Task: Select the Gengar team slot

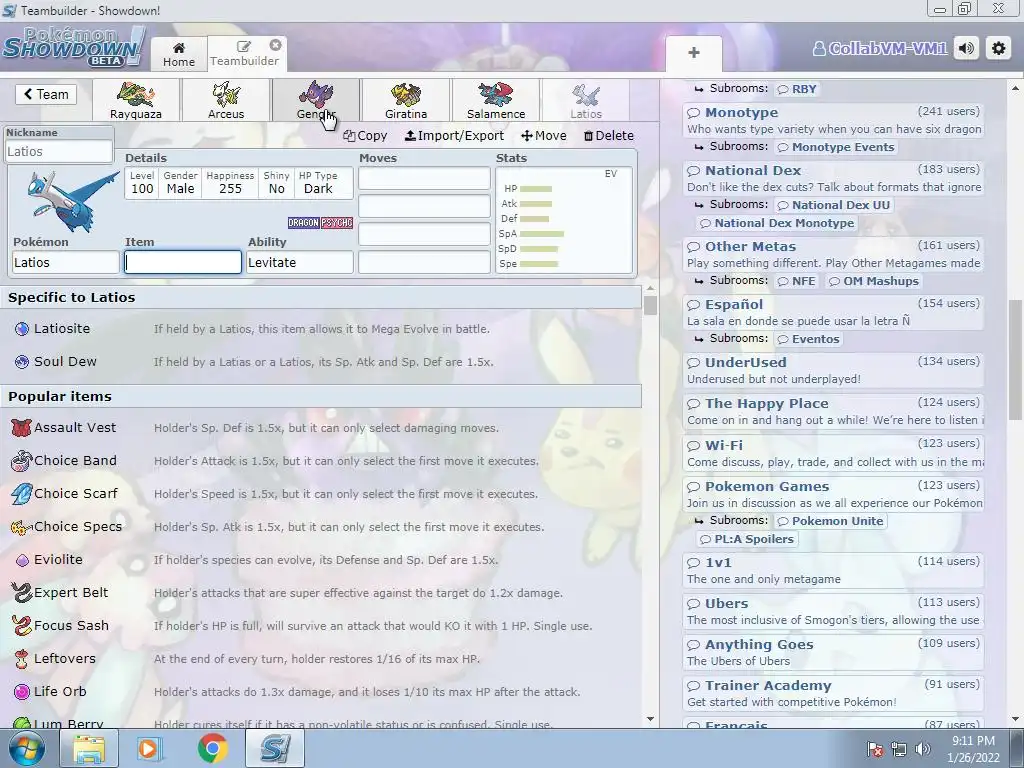Action: [316, 100]
